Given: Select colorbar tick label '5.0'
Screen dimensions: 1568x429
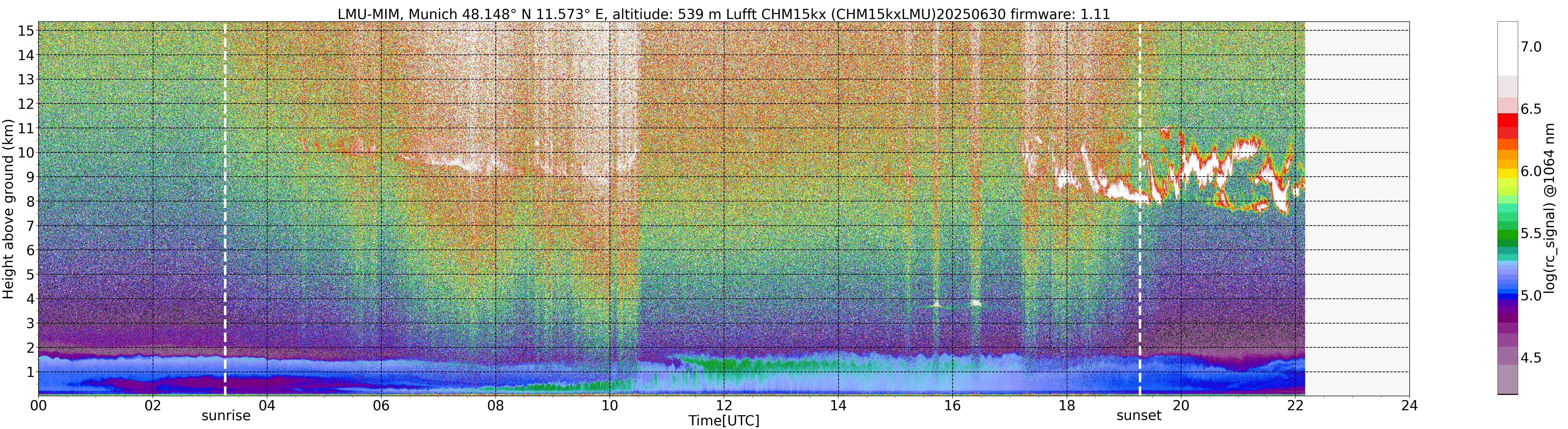Looking at the screenshot, I should [x=1532, y=295].
